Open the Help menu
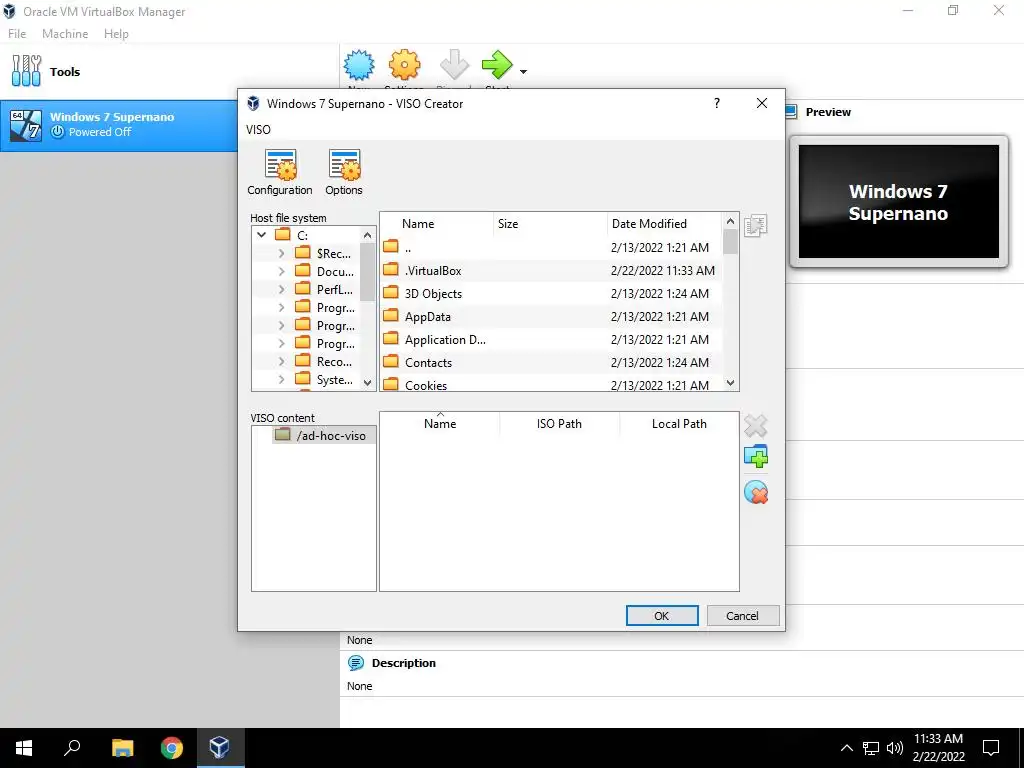This screenshot has width=1024, height=768. click(x=116, y=34)
